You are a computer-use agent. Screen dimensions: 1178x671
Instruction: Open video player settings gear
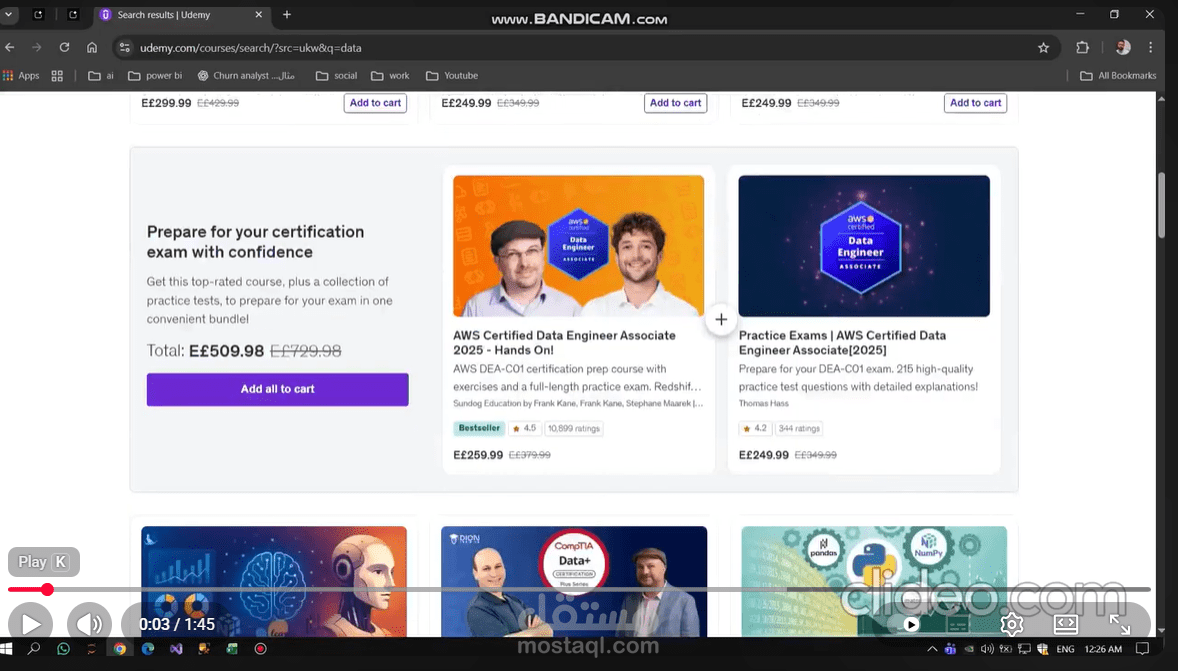pos(1012,624)
